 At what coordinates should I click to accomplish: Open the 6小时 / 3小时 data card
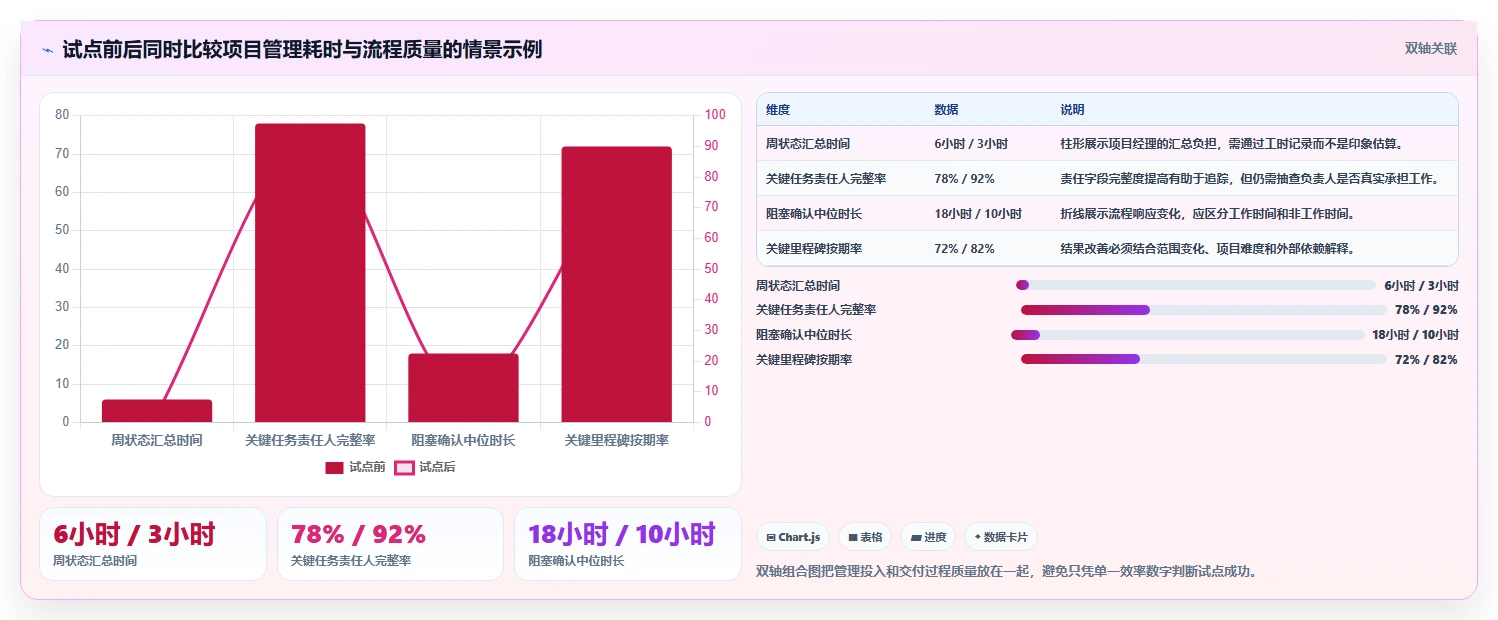pyautogui.click(x=152, y=544)
